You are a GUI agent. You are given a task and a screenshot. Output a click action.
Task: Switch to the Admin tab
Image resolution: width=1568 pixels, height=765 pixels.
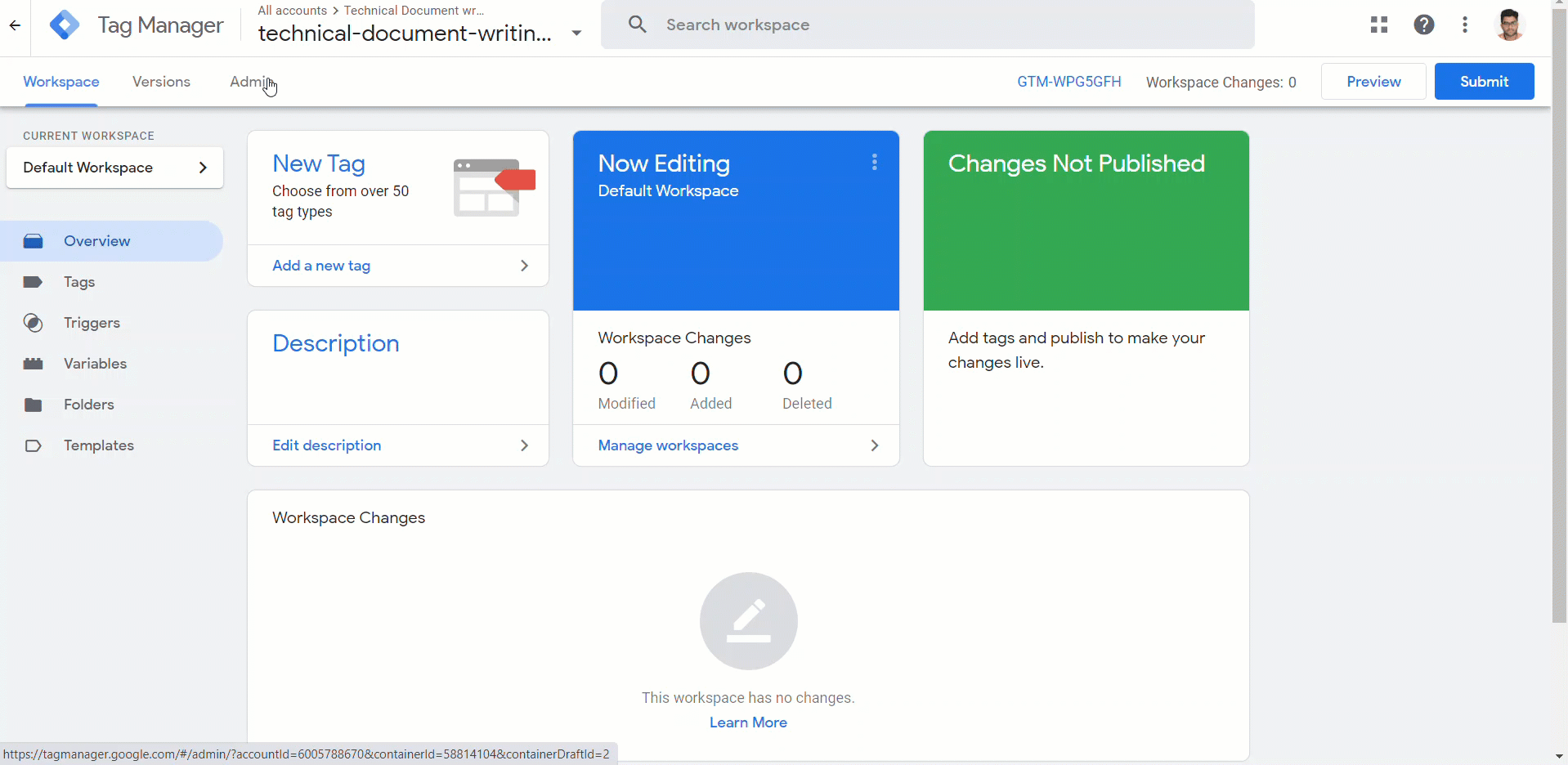(251, 82)
